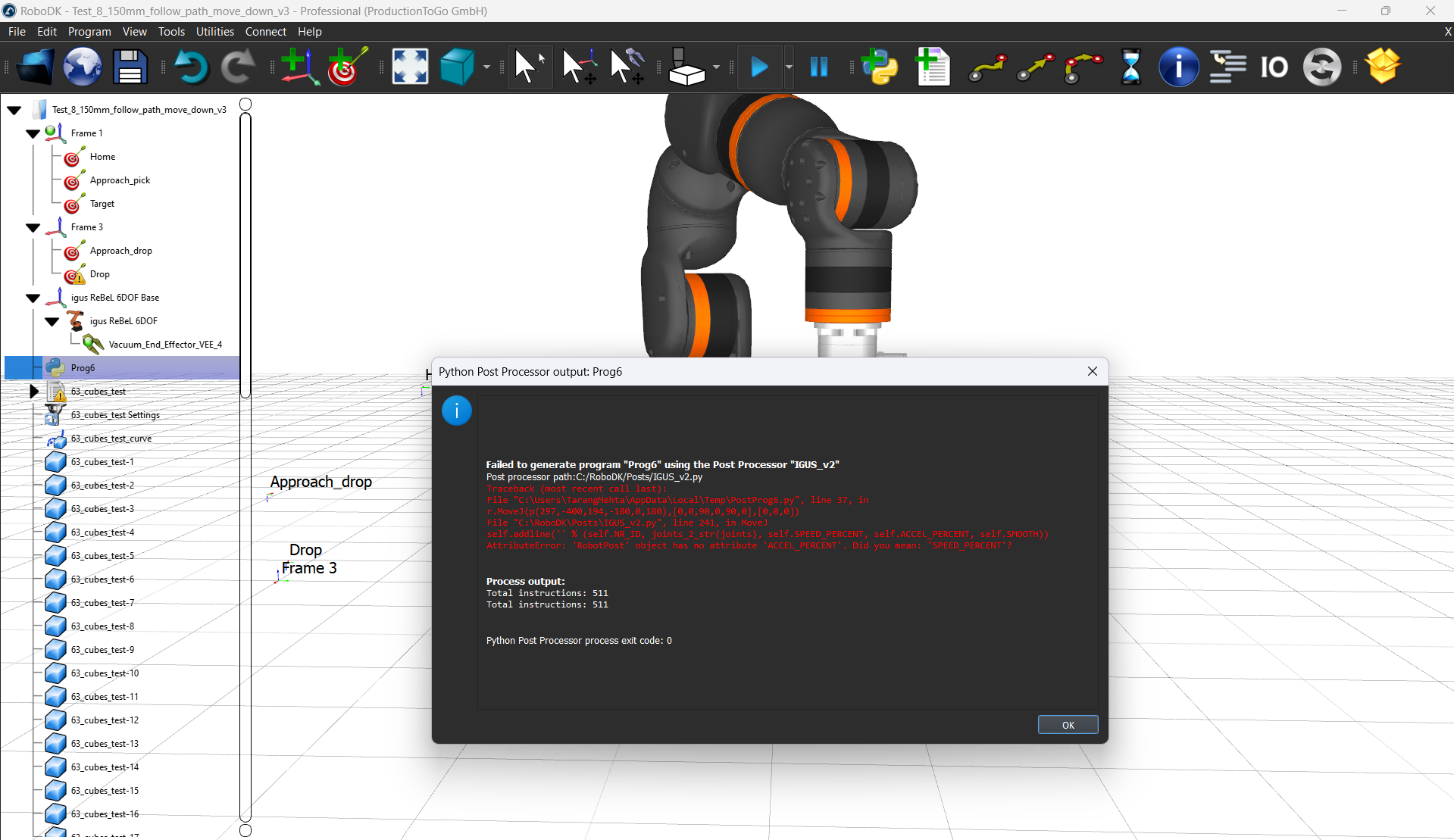Open the Program menu
This screenshot has width=1454, height=840.
click(89, 32)
